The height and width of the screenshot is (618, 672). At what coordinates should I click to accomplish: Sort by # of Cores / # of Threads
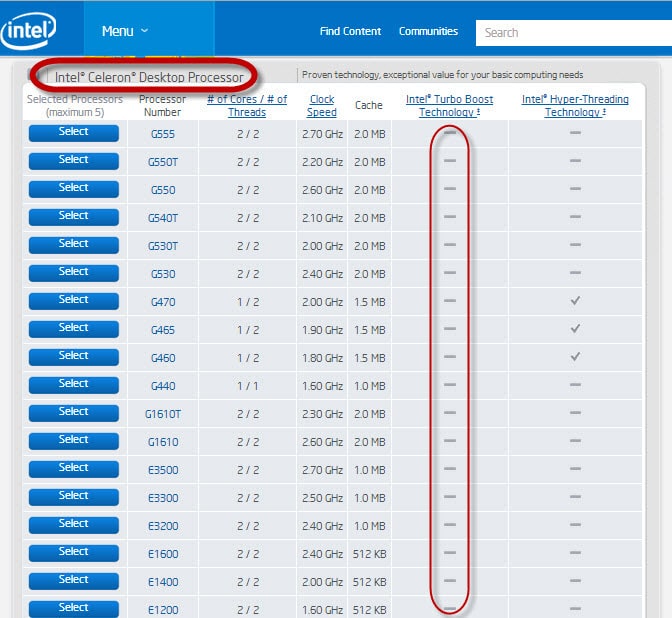pyautogui.click(x=247, y=106)
